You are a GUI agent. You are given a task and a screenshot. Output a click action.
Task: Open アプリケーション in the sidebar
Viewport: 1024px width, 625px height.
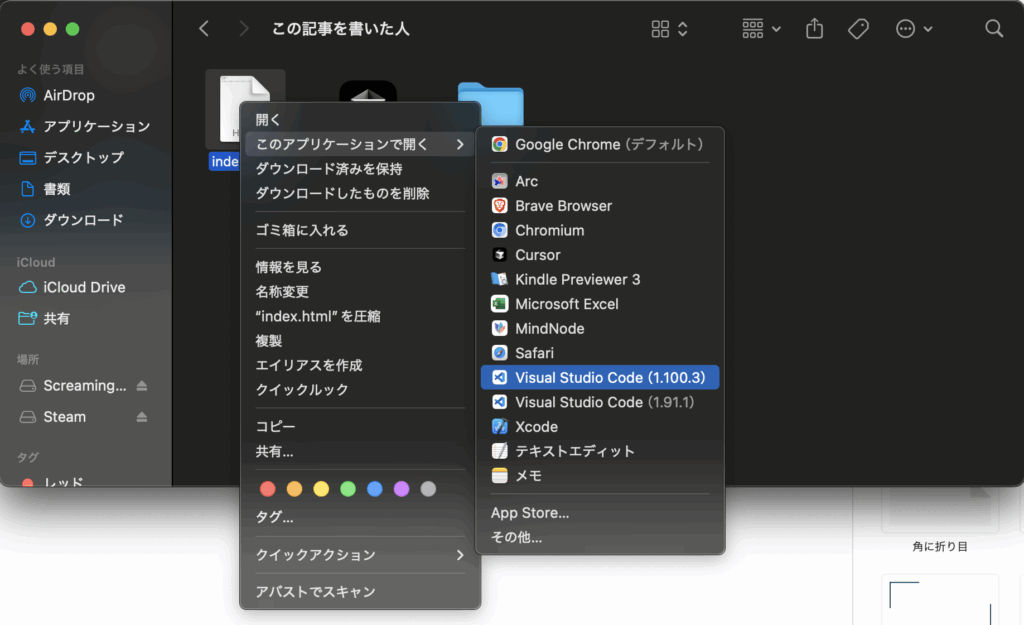point(85,126)
